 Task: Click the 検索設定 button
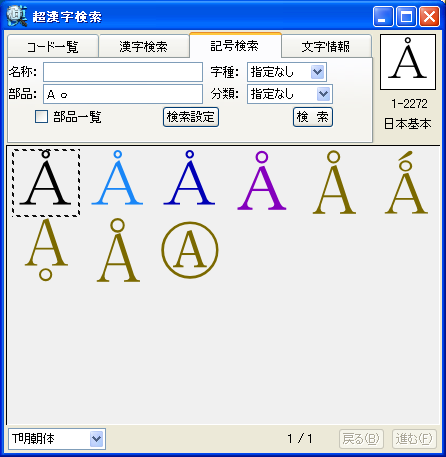click(191, 117)
